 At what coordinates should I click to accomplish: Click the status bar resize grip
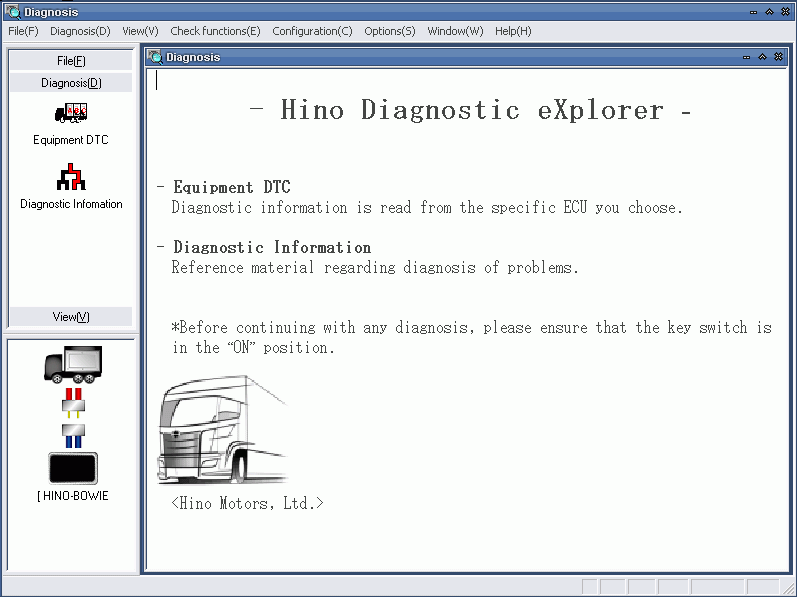788,588
